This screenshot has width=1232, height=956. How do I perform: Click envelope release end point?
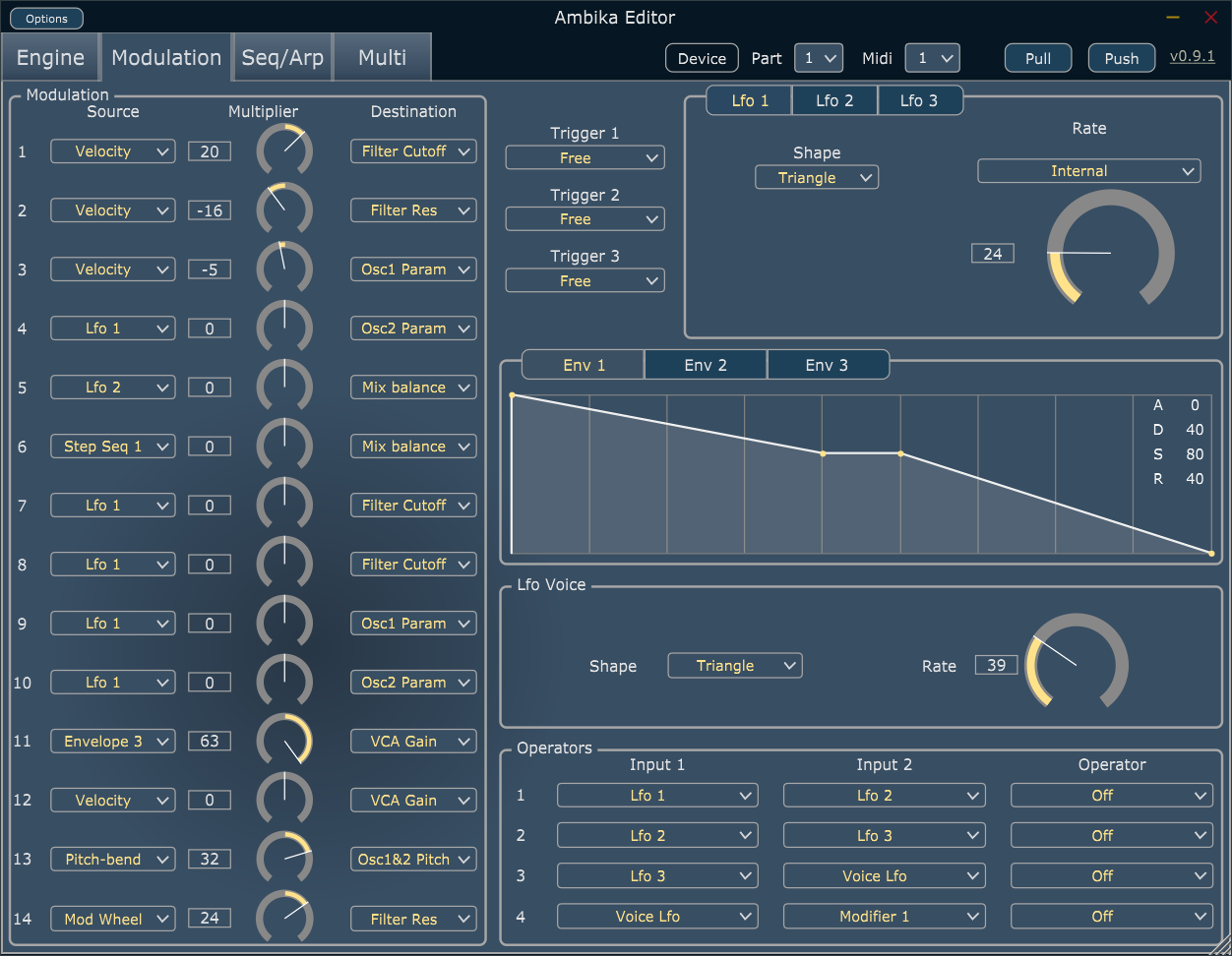coord(1211,554)
